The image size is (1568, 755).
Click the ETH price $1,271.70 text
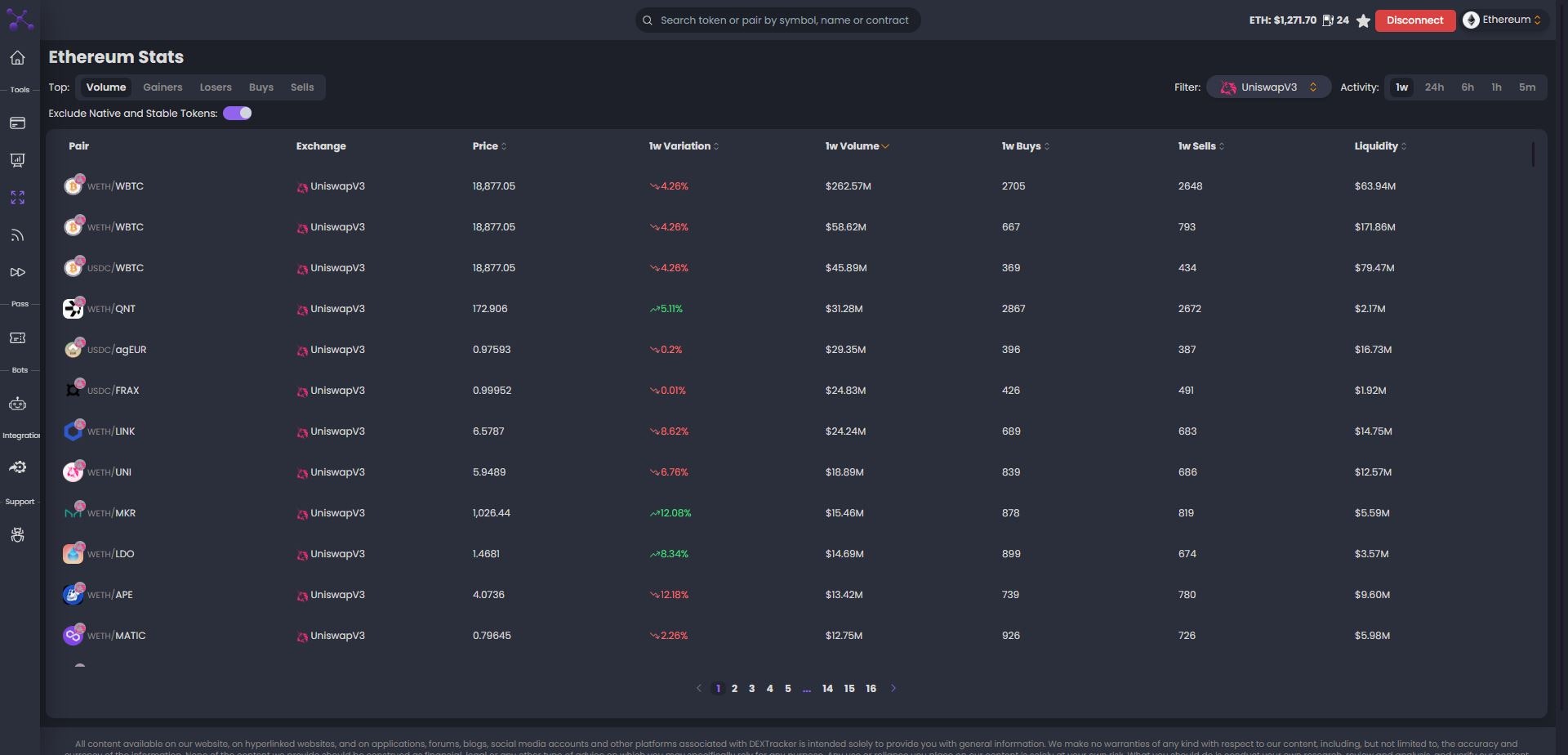1282,20
